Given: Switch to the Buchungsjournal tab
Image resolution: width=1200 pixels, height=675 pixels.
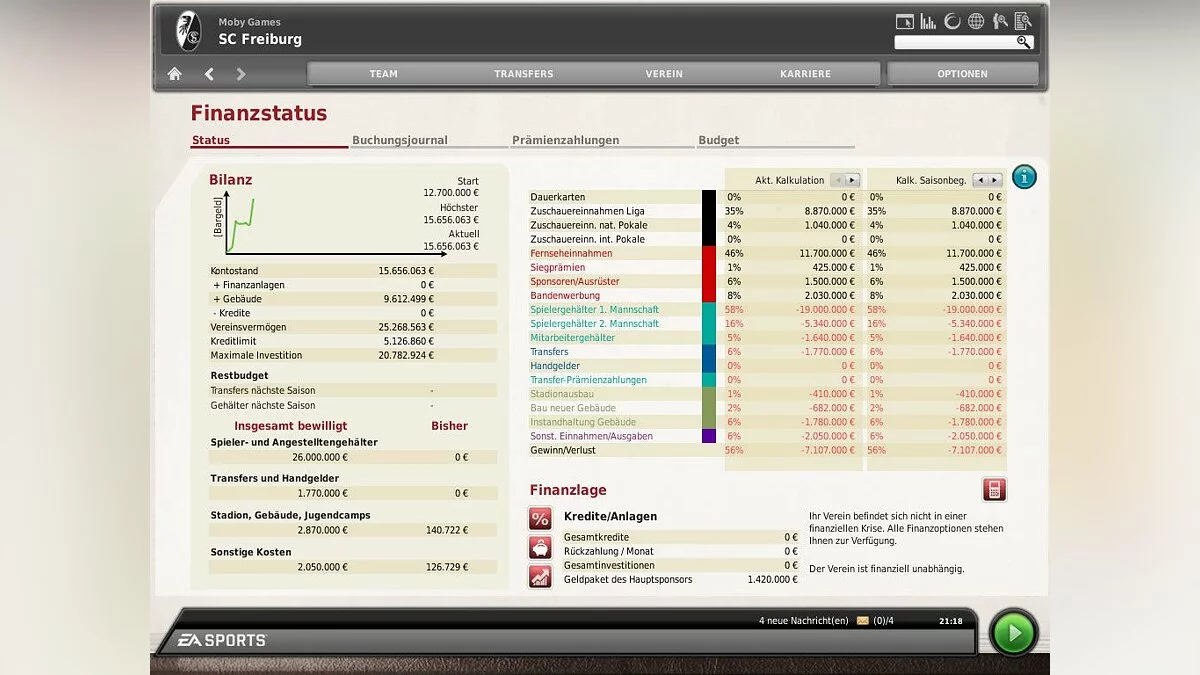Looking at the screenshot, I should tap(400, 141).
